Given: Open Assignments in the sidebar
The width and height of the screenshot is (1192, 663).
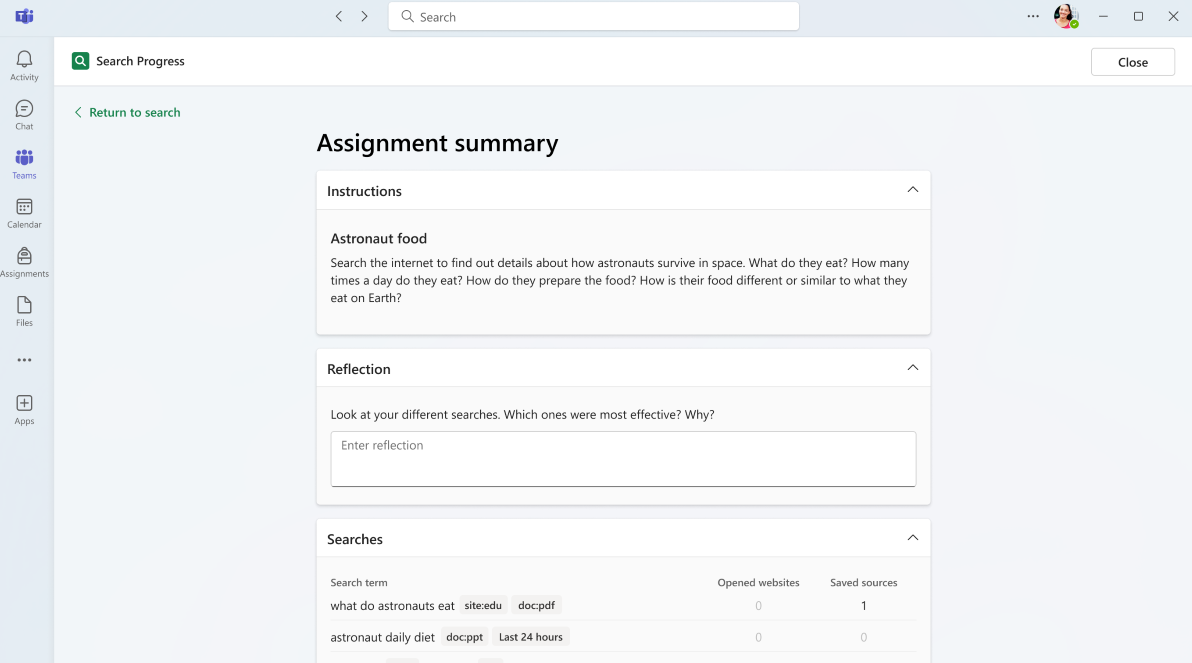Looking at the screenshot, I should pos(24,262).
